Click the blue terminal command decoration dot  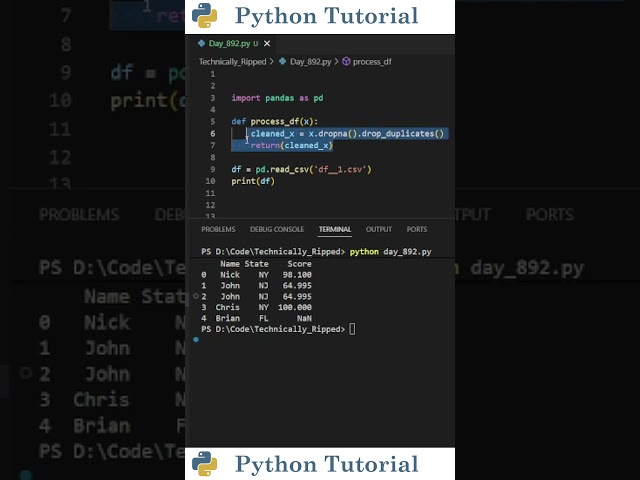pos(196,340)
